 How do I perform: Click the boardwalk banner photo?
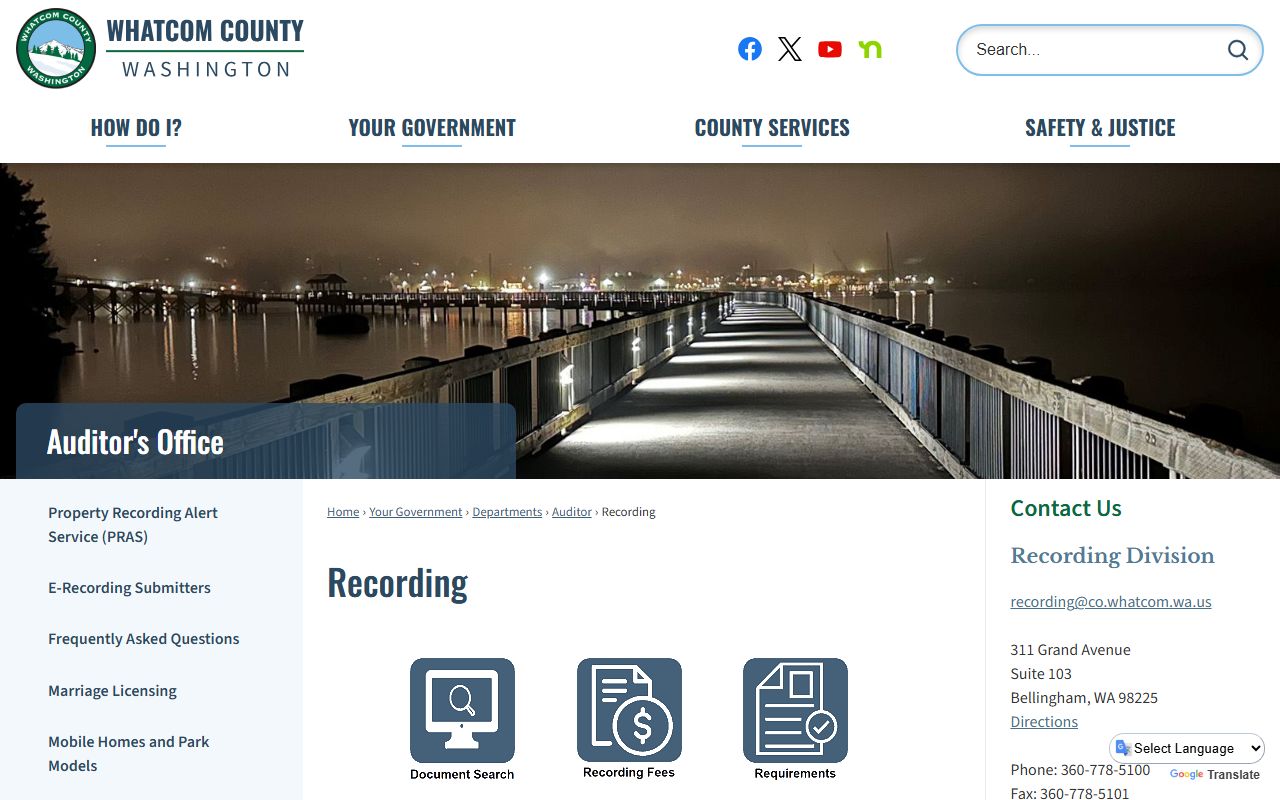pos(640,320)
